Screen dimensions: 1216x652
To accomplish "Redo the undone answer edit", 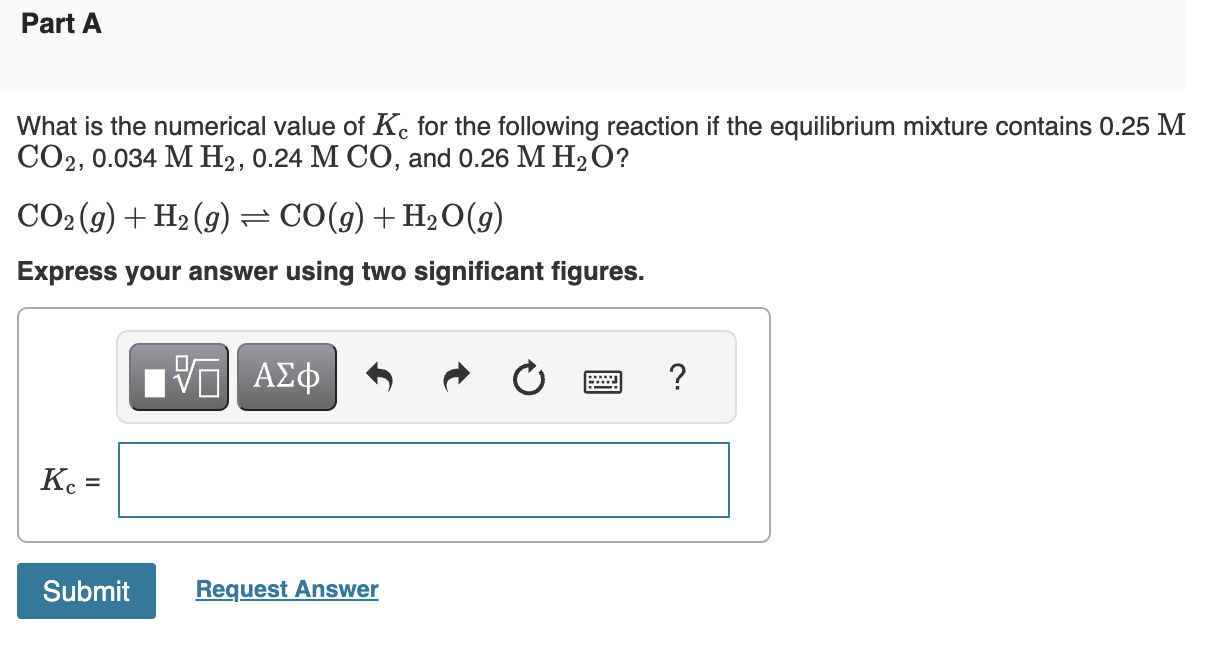I will tap(455, 377).
